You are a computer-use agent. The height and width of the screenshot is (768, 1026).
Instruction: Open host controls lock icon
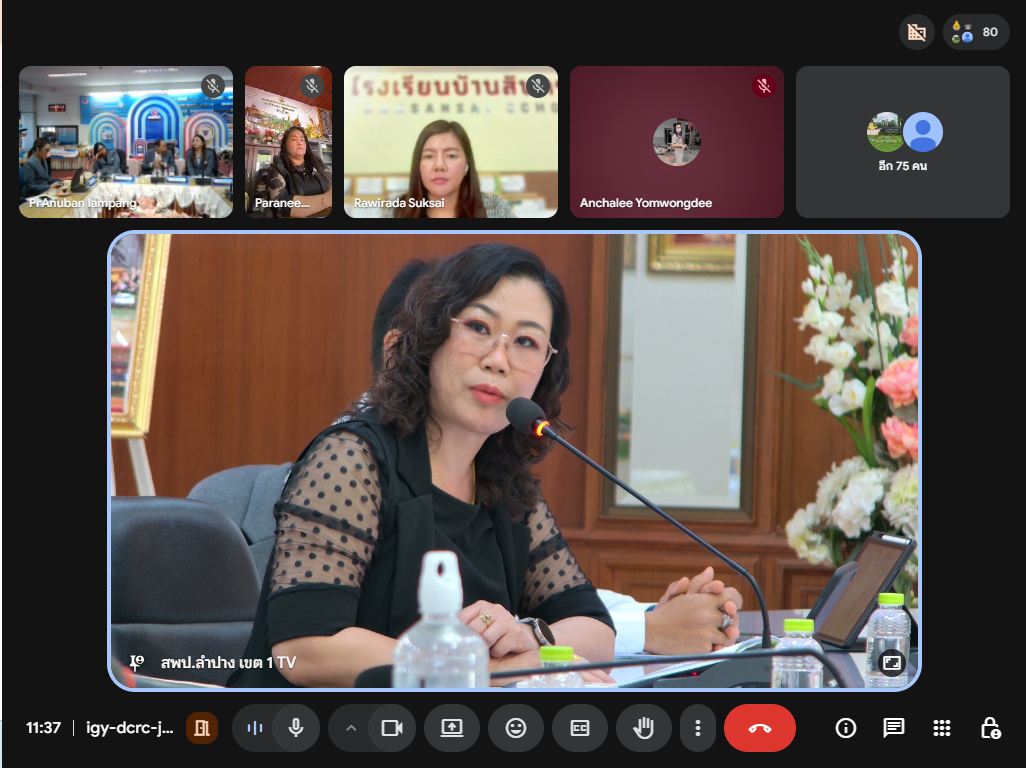tap(989, 728)
